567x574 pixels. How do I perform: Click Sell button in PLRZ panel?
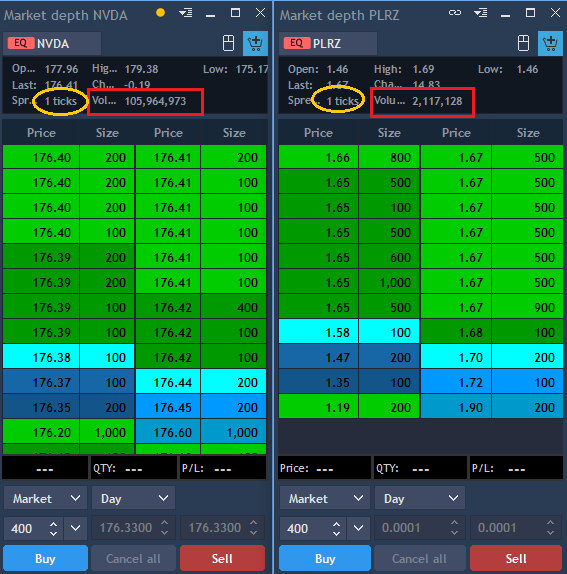[516, 558]
